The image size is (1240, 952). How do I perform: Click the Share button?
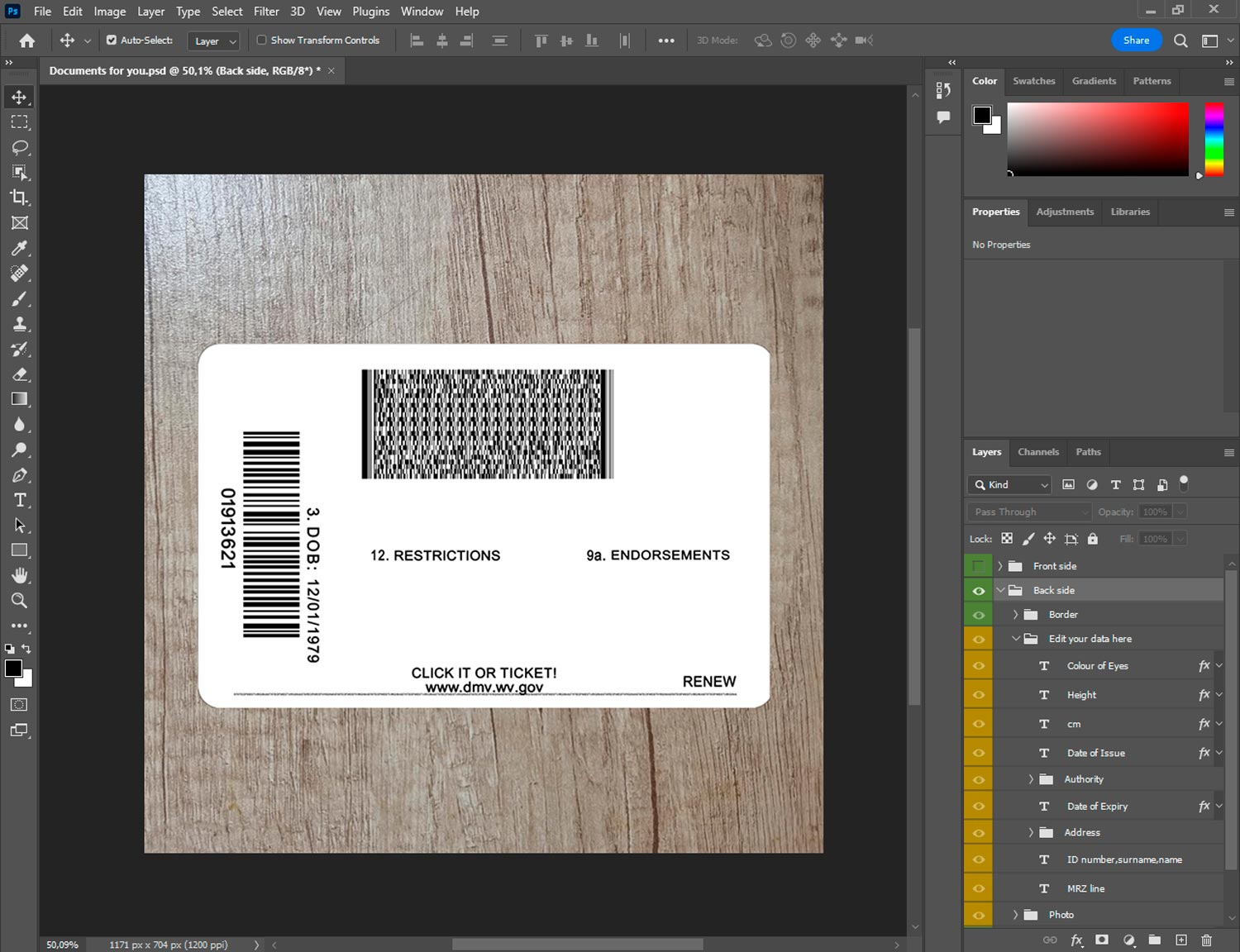(1136, 40)
